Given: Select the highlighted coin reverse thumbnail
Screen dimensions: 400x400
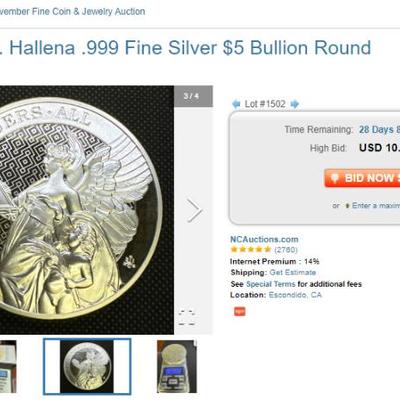Looking at the screenshot, I should pos(87,366).
